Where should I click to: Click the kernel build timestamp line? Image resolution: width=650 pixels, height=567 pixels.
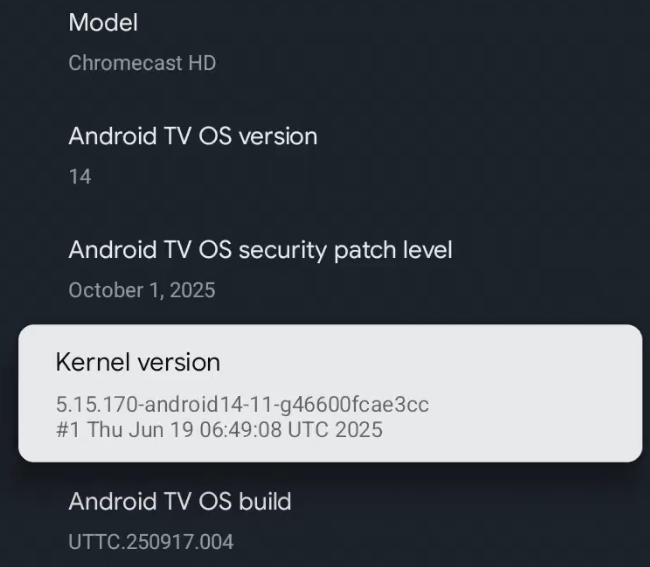click(x=219, y=431)
